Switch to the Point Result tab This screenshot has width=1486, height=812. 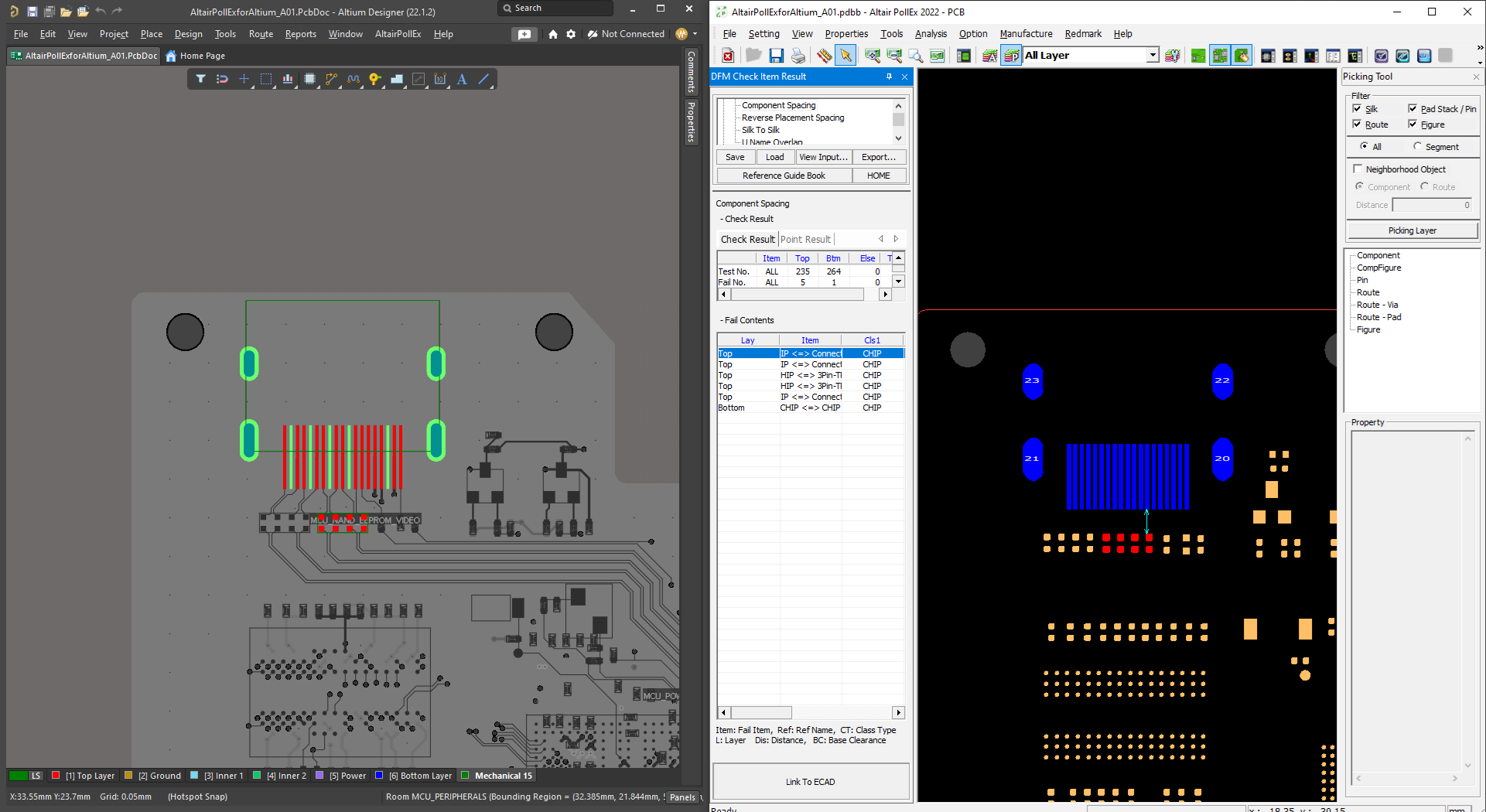point(805,240)
